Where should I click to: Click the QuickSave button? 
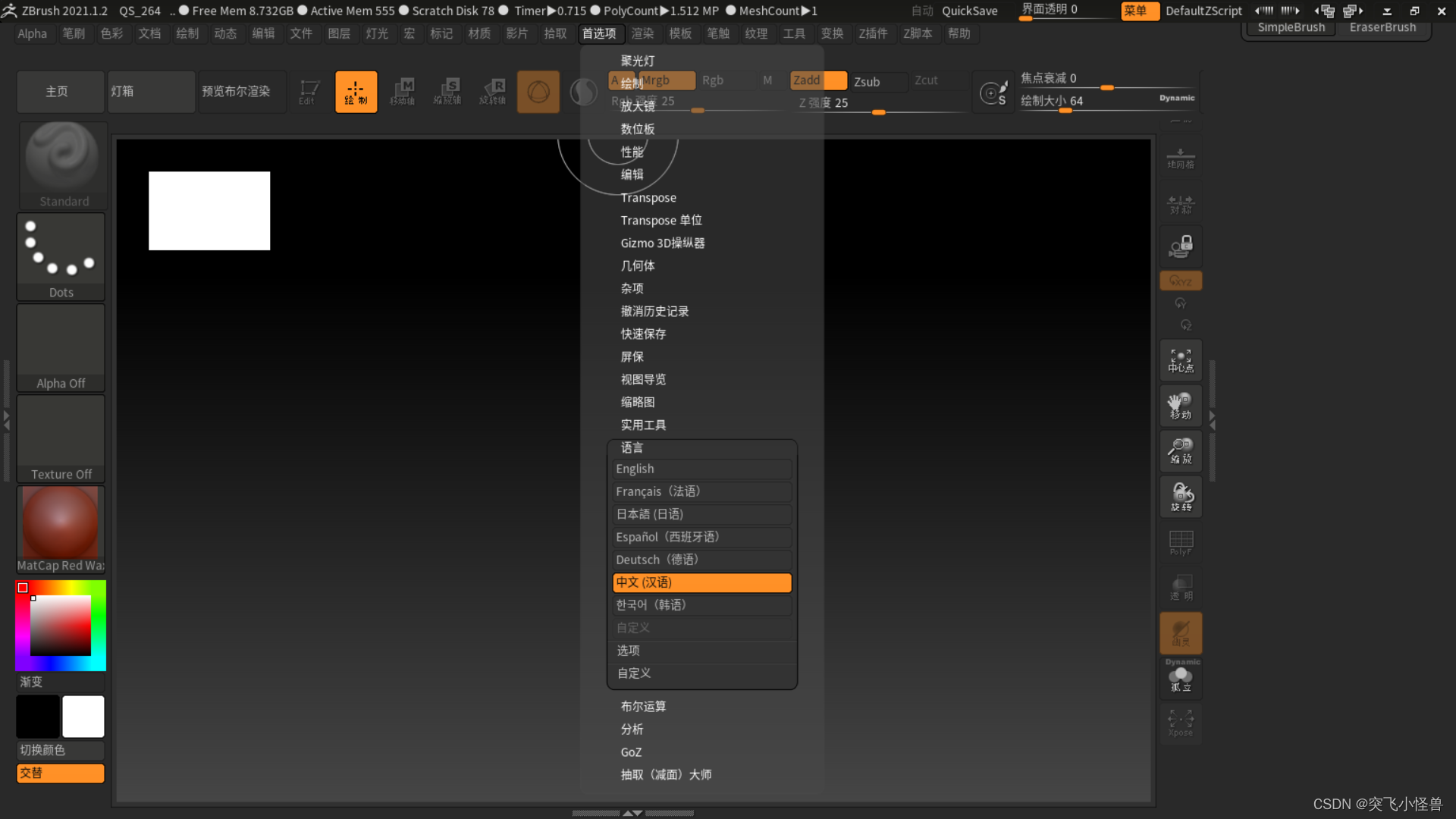(x=969, y=11)
